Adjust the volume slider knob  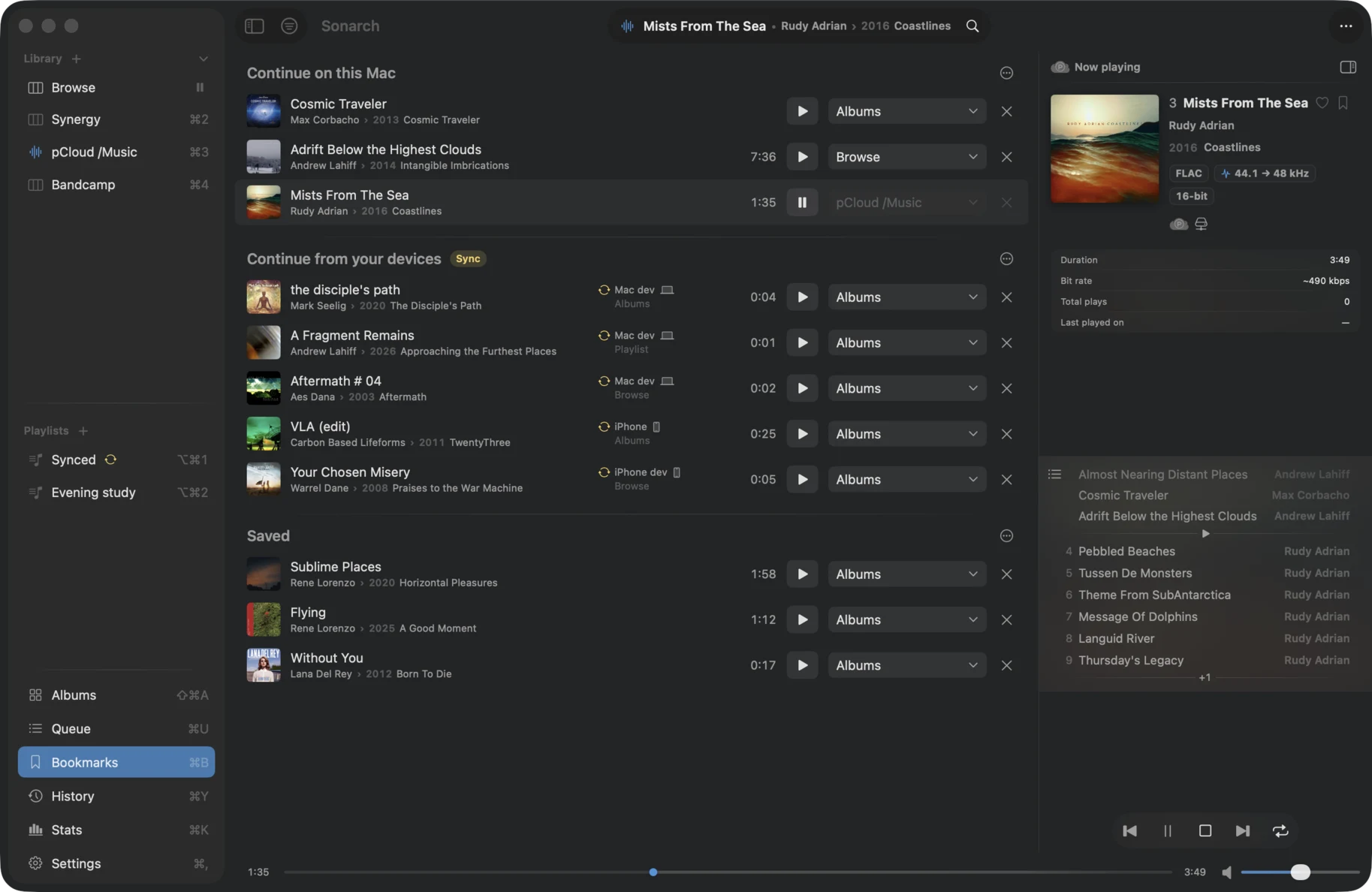[x=1301, y=872]
